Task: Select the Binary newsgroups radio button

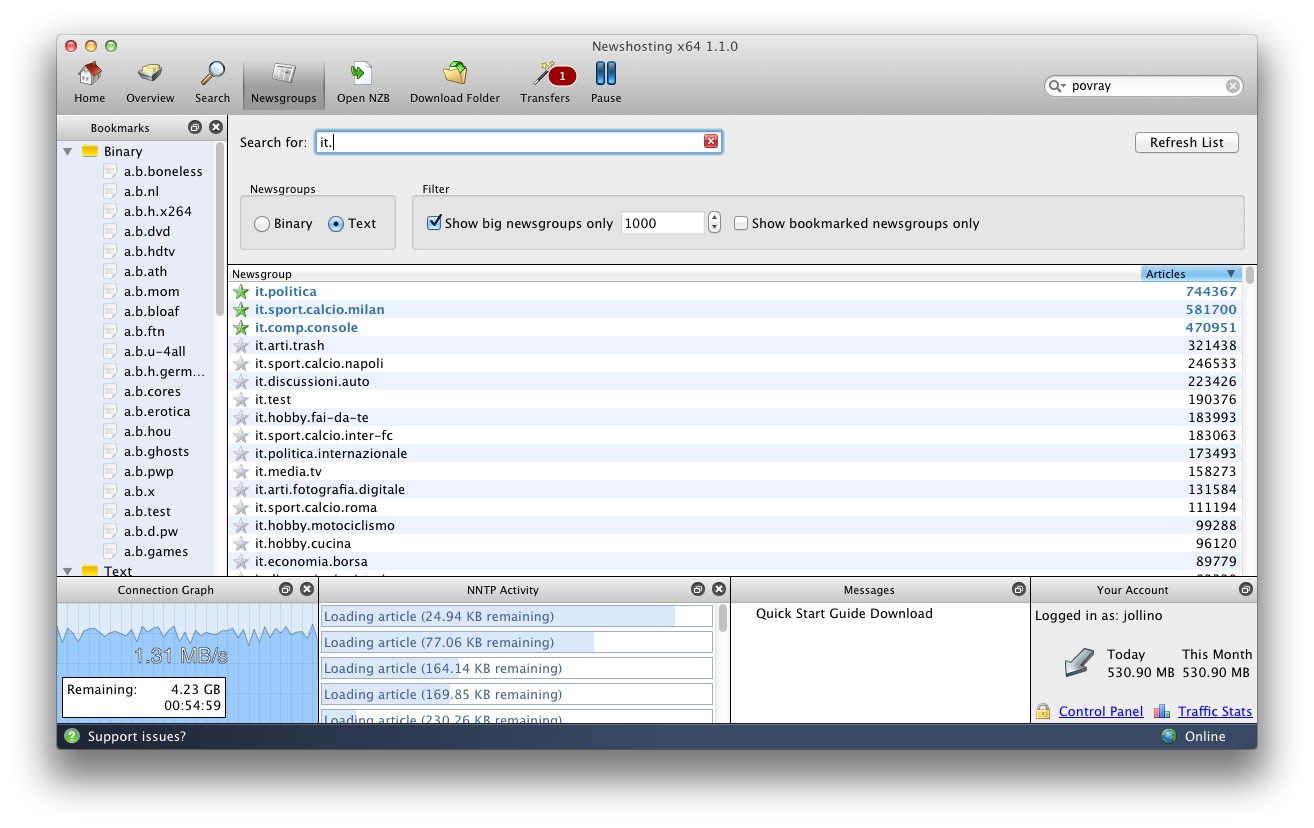Action: (262, 224)
